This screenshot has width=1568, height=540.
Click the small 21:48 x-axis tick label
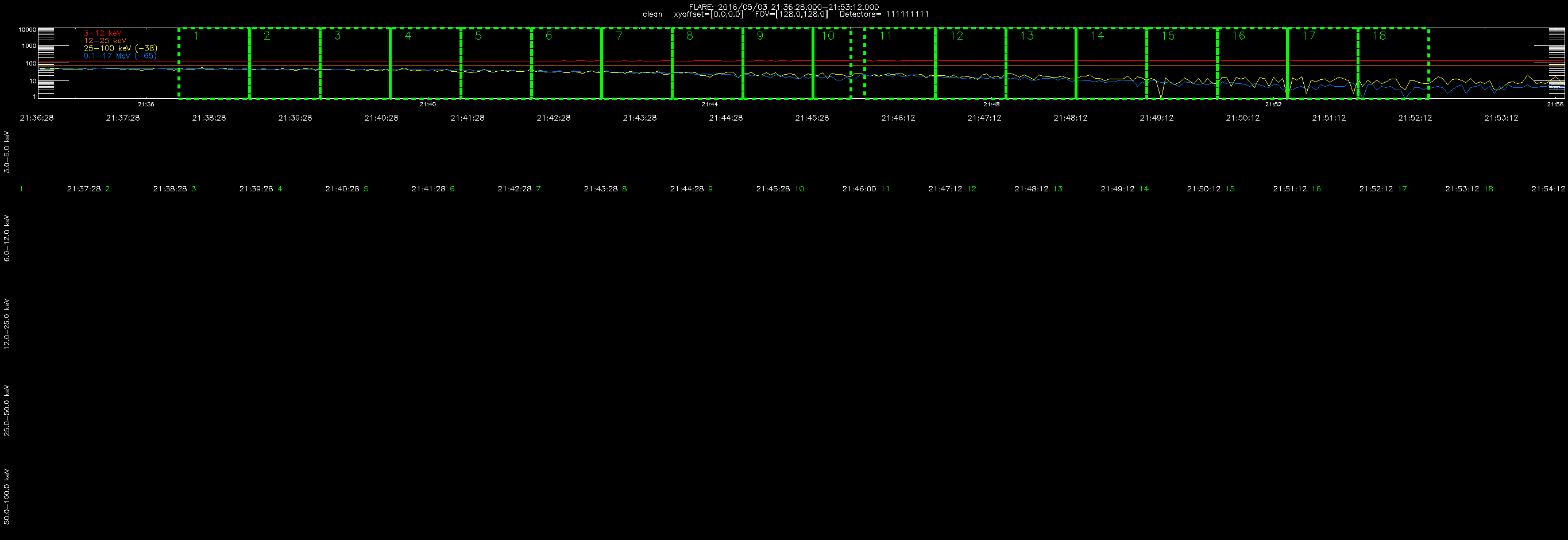pos(991,105)
